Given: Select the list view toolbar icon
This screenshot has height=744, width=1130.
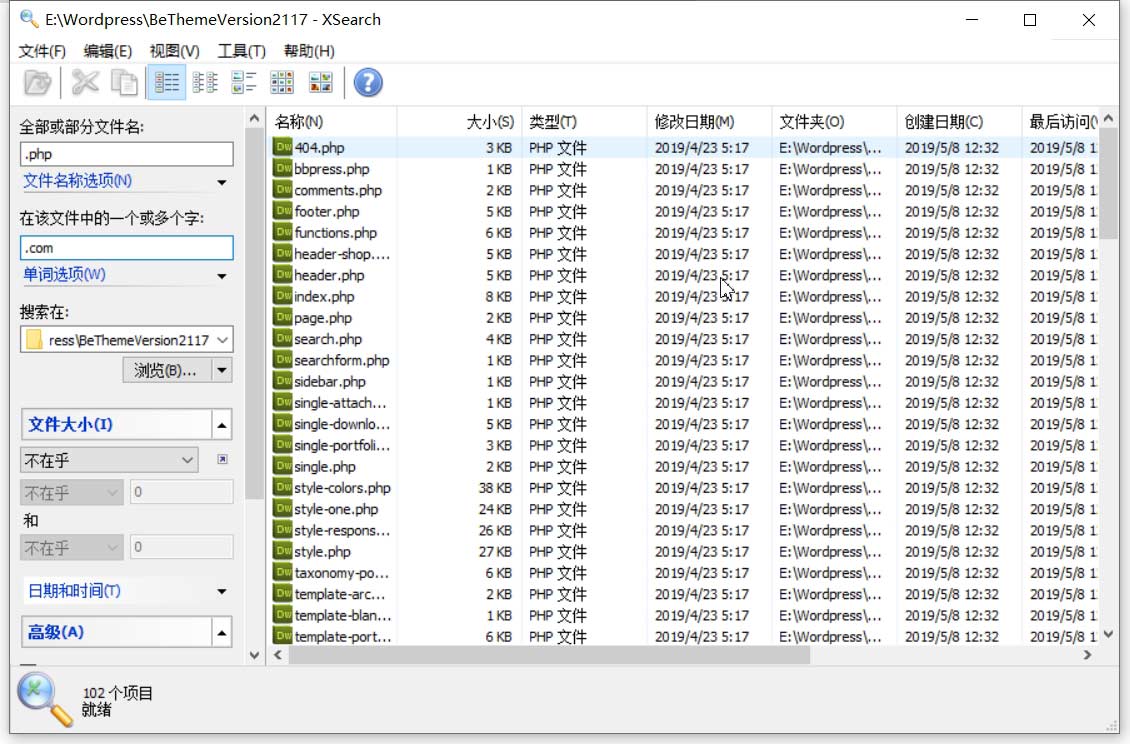Looking at the screenshot, I should pos(205,83).
